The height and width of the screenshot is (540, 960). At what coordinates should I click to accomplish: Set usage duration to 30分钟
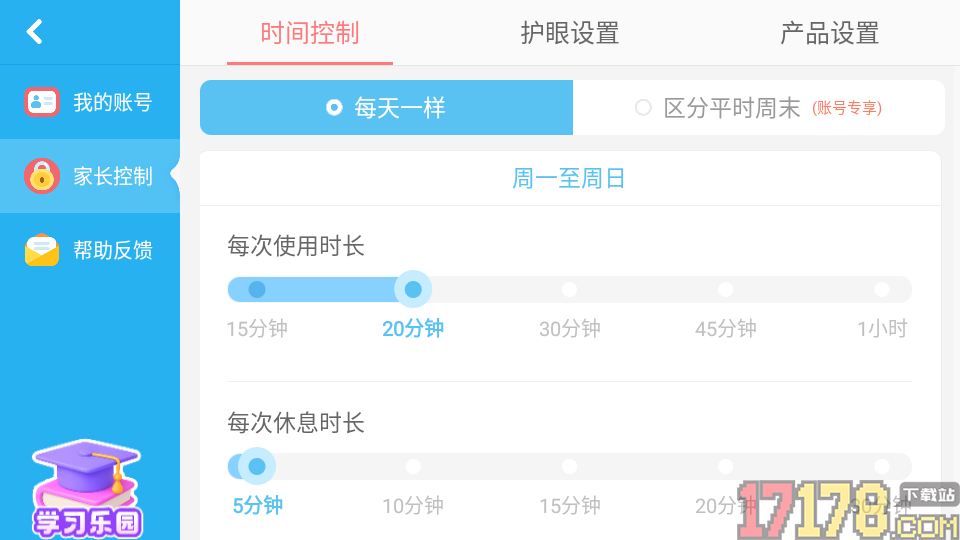(x=569, y=290)
